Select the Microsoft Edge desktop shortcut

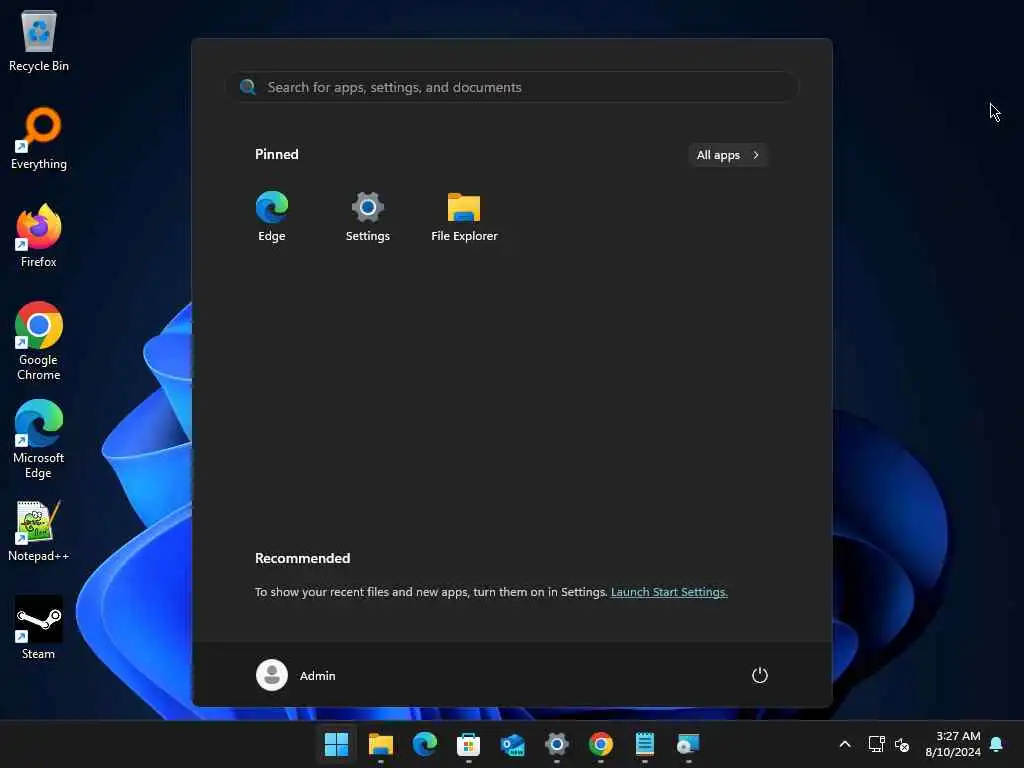[39, 439]
